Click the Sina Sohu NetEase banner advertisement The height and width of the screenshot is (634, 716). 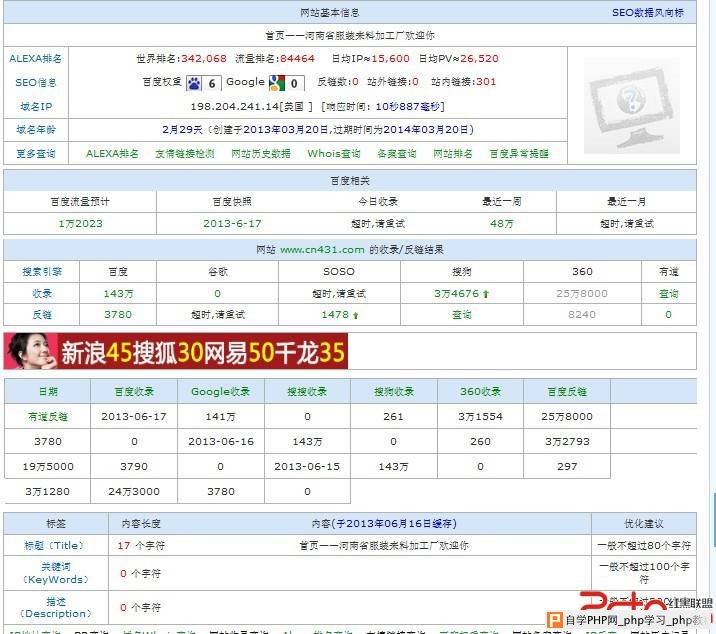coord(176,351)
